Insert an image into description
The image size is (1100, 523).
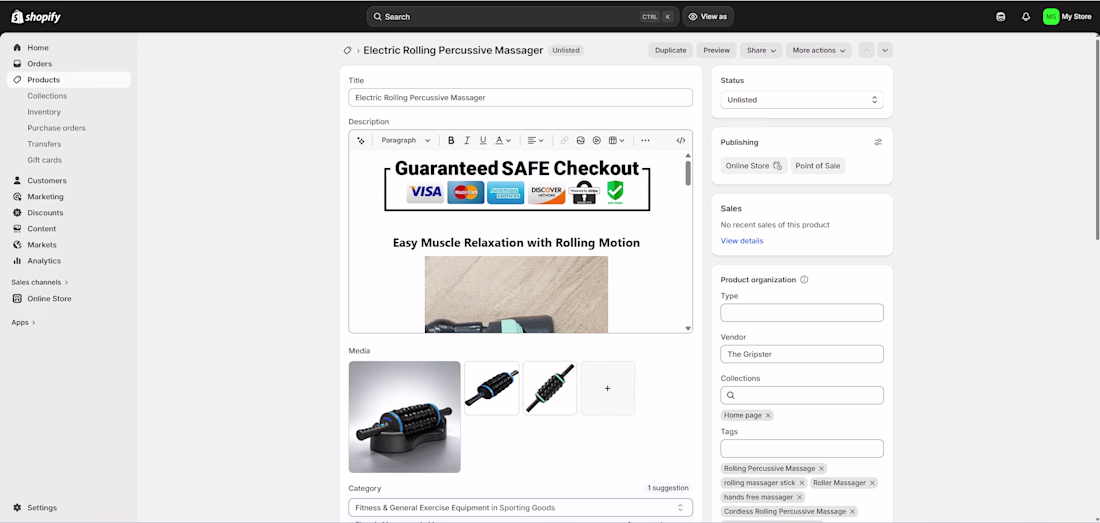tap(581, 140)
